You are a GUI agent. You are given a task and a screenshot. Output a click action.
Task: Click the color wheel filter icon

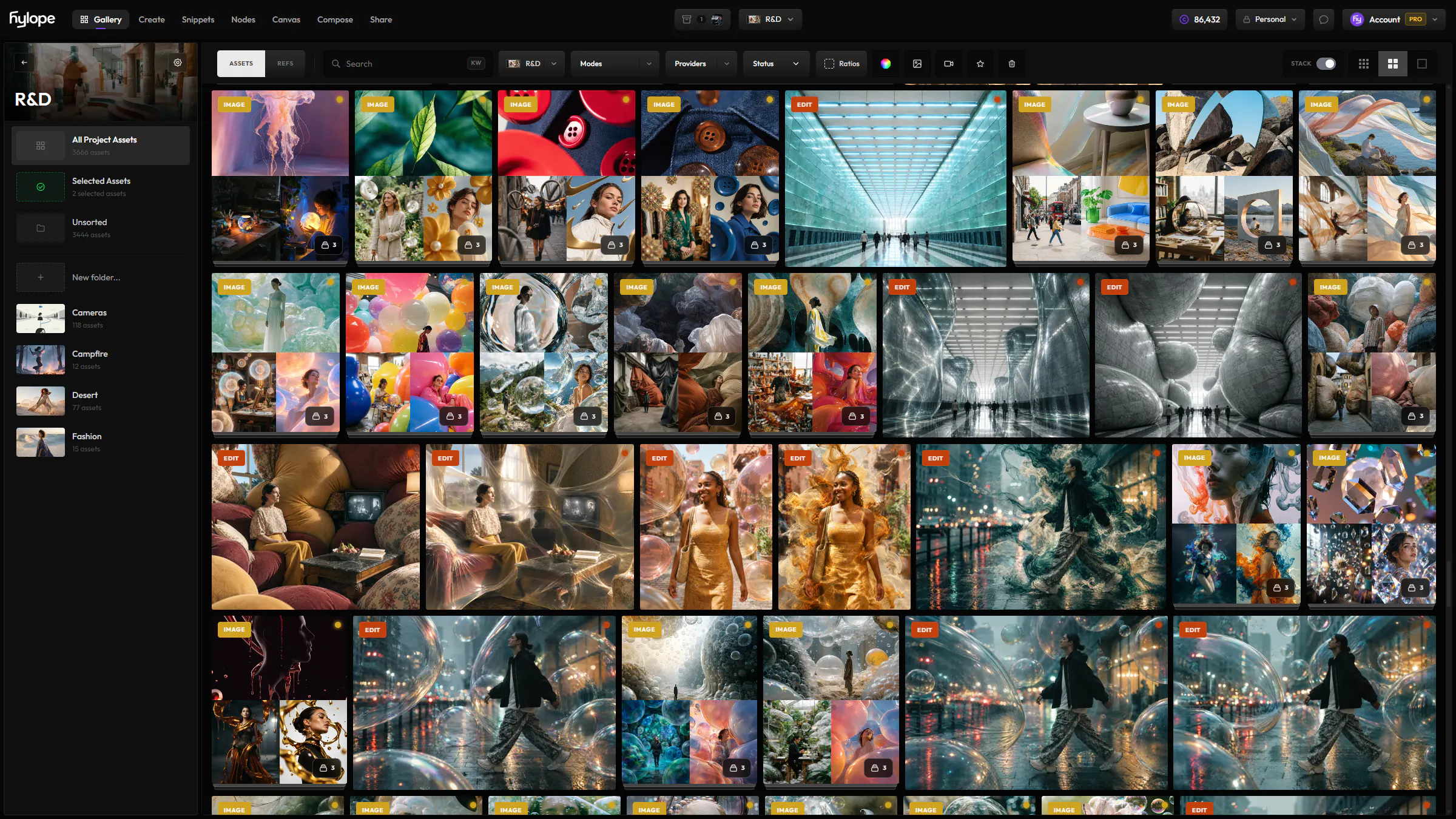886,64
